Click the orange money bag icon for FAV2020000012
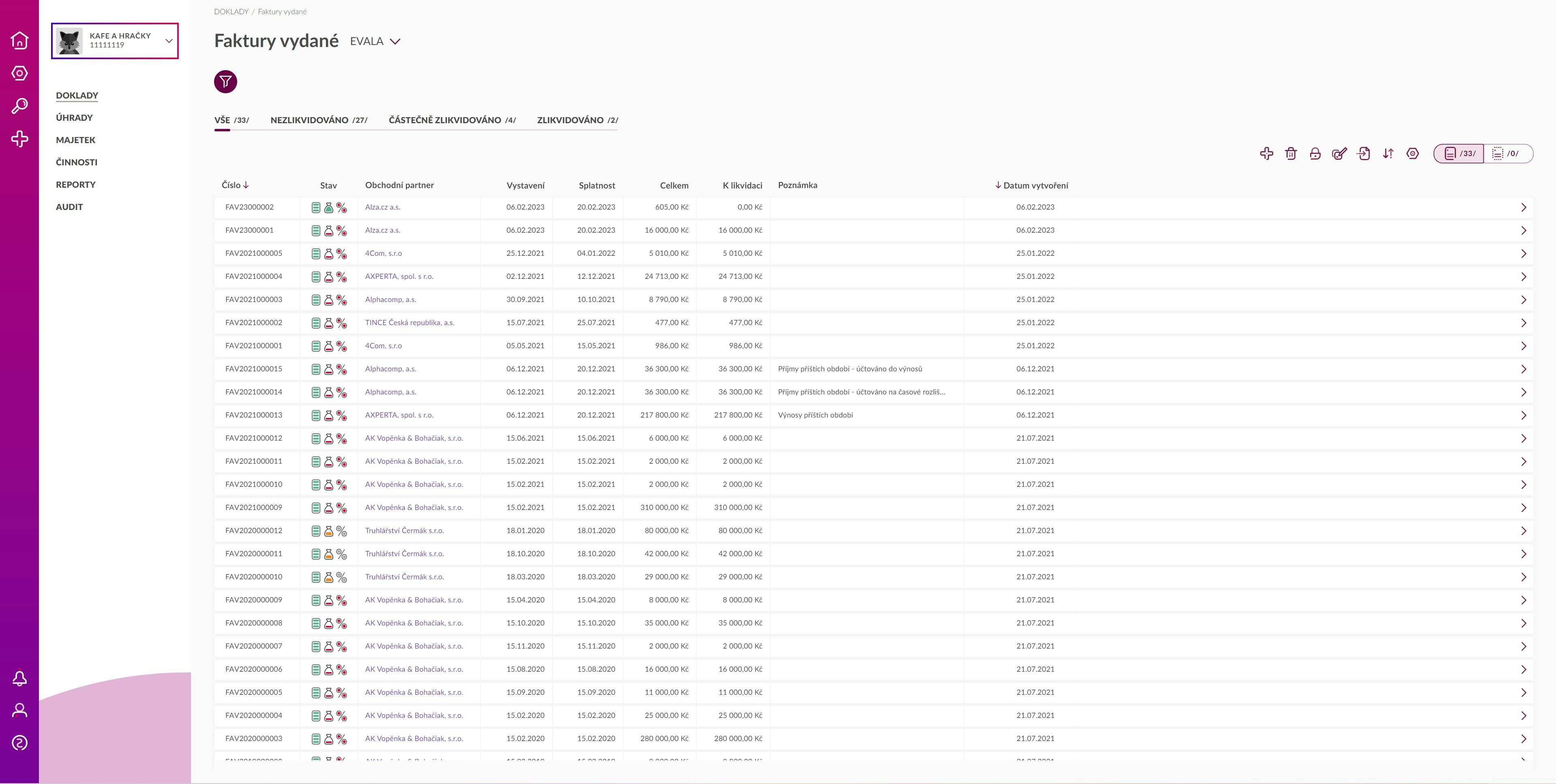Viewport: 1556px width, 784px height. pos(329,531)
